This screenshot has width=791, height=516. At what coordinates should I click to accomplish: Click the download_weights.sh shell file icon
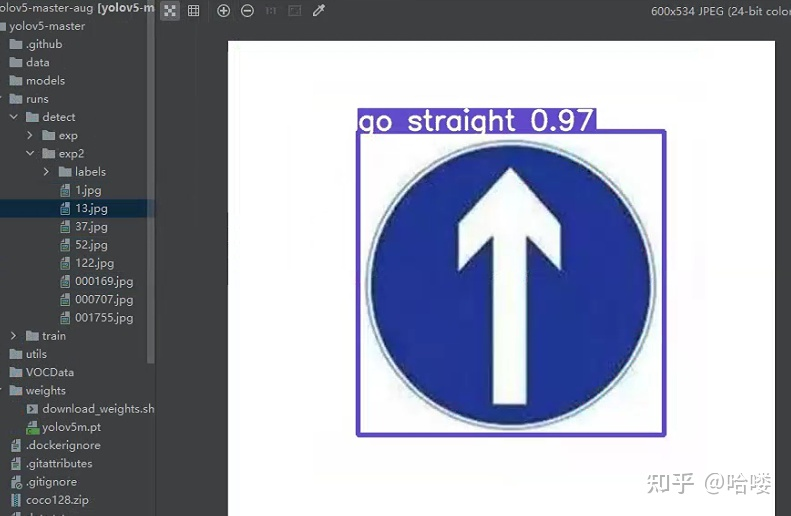point(32,409)
